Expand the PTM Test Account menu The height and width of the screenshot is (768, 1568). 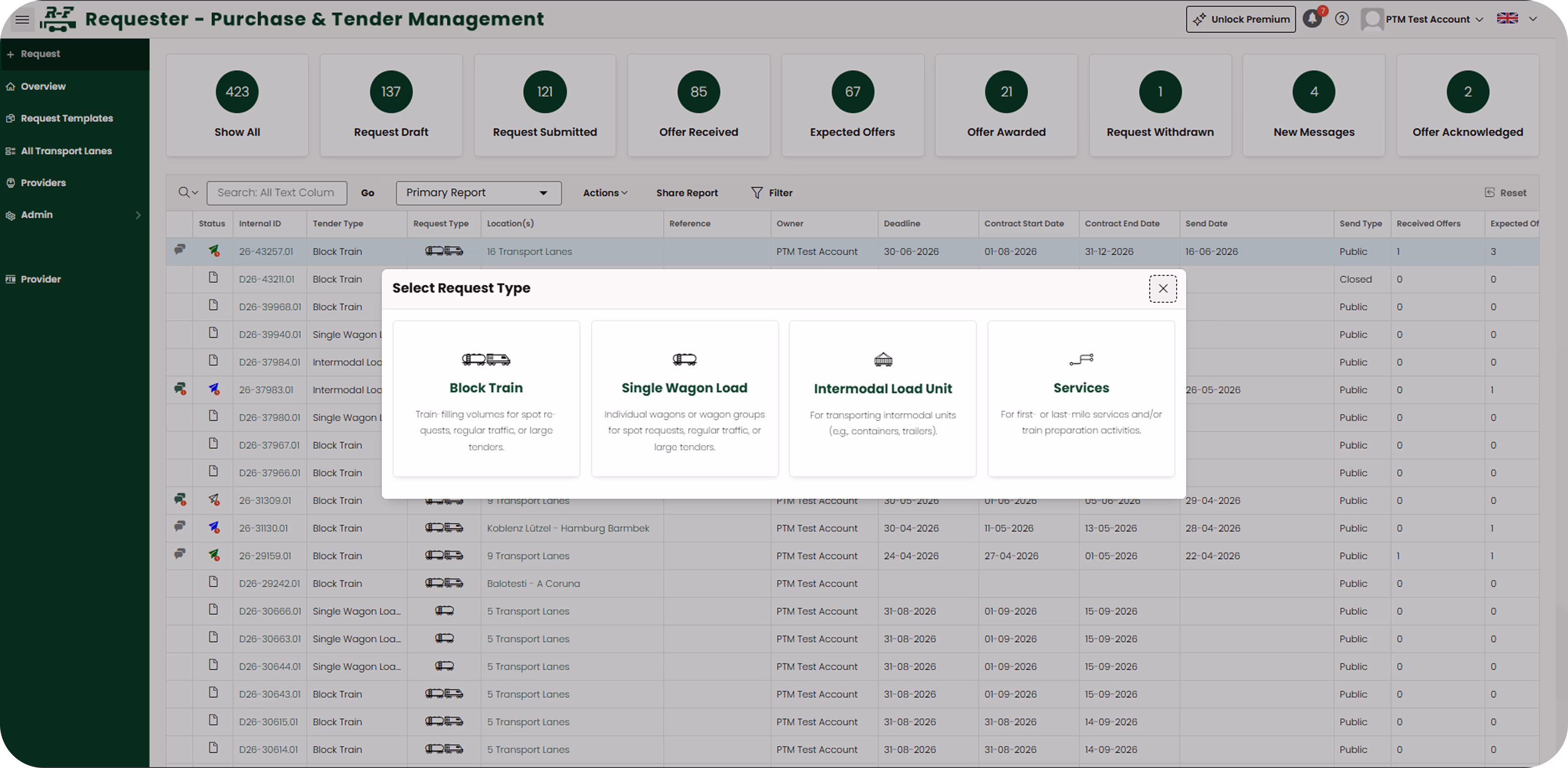(1422, 20)
